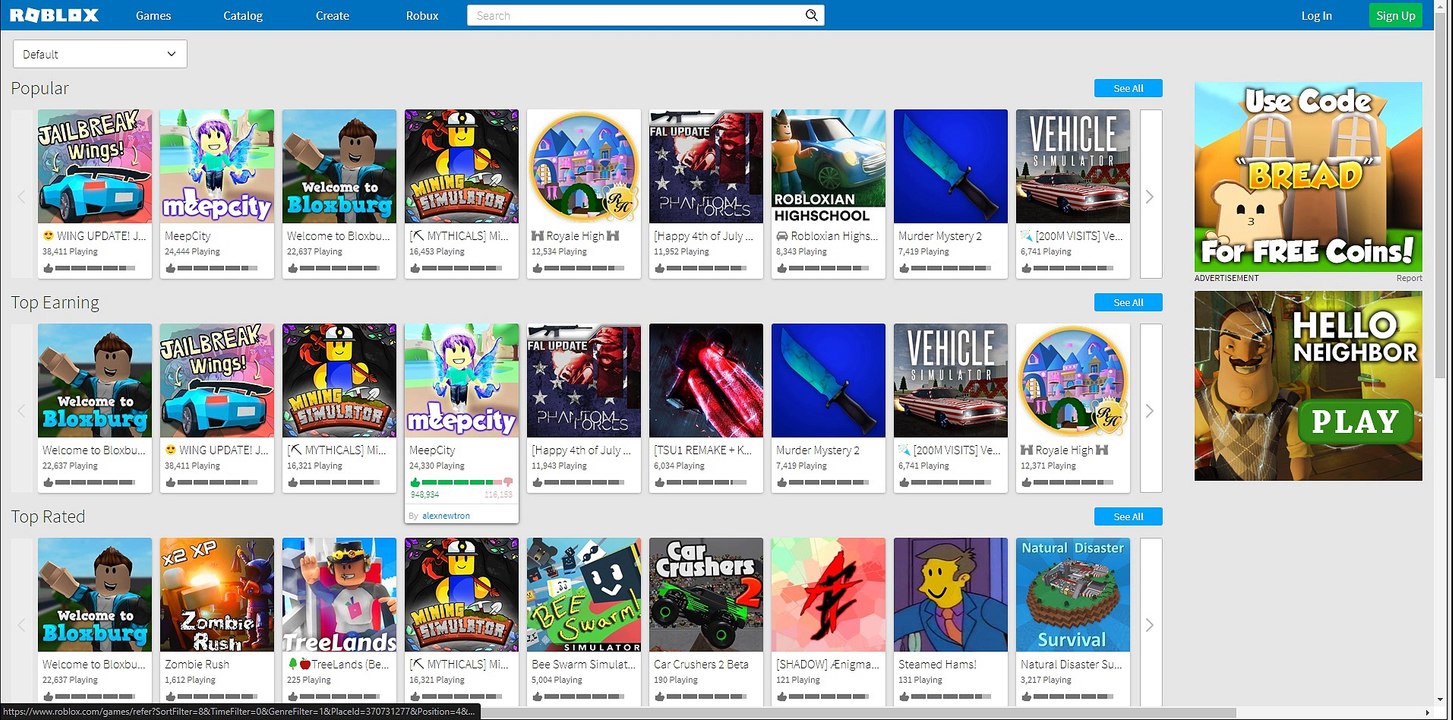The height and width of the screenshot is (720, 1453).
Task: Open MeepCity thumbnail in Top Earning row
Action: point(462,380)
